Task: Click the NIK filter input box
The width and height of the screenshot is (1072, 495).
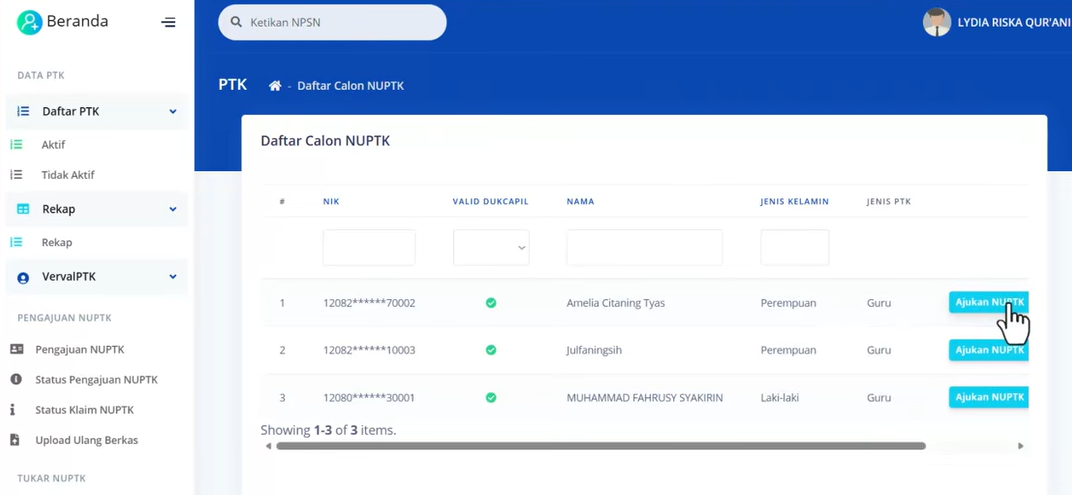Action: 369,248
